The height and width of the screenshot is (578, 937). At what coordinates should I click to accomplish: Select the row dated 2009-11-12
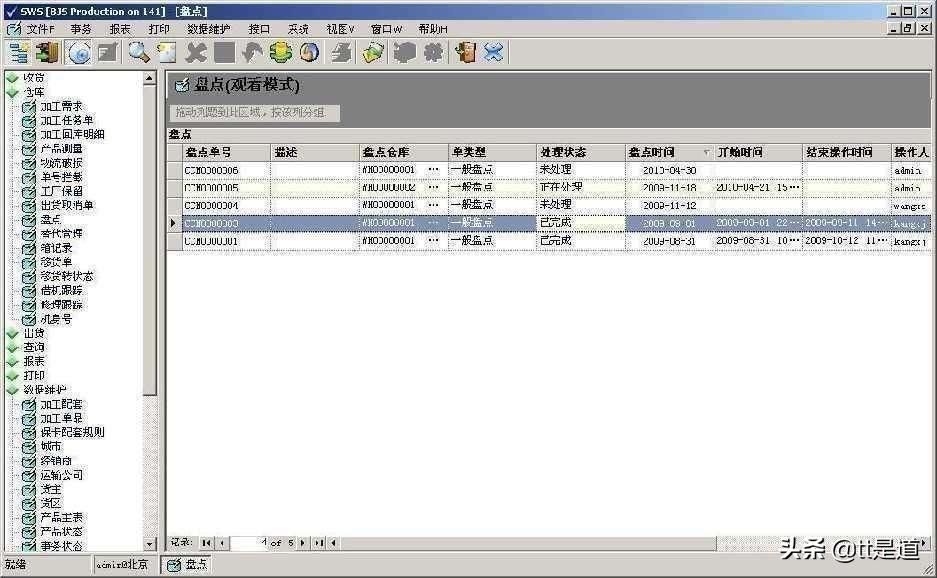click(549, 206)
